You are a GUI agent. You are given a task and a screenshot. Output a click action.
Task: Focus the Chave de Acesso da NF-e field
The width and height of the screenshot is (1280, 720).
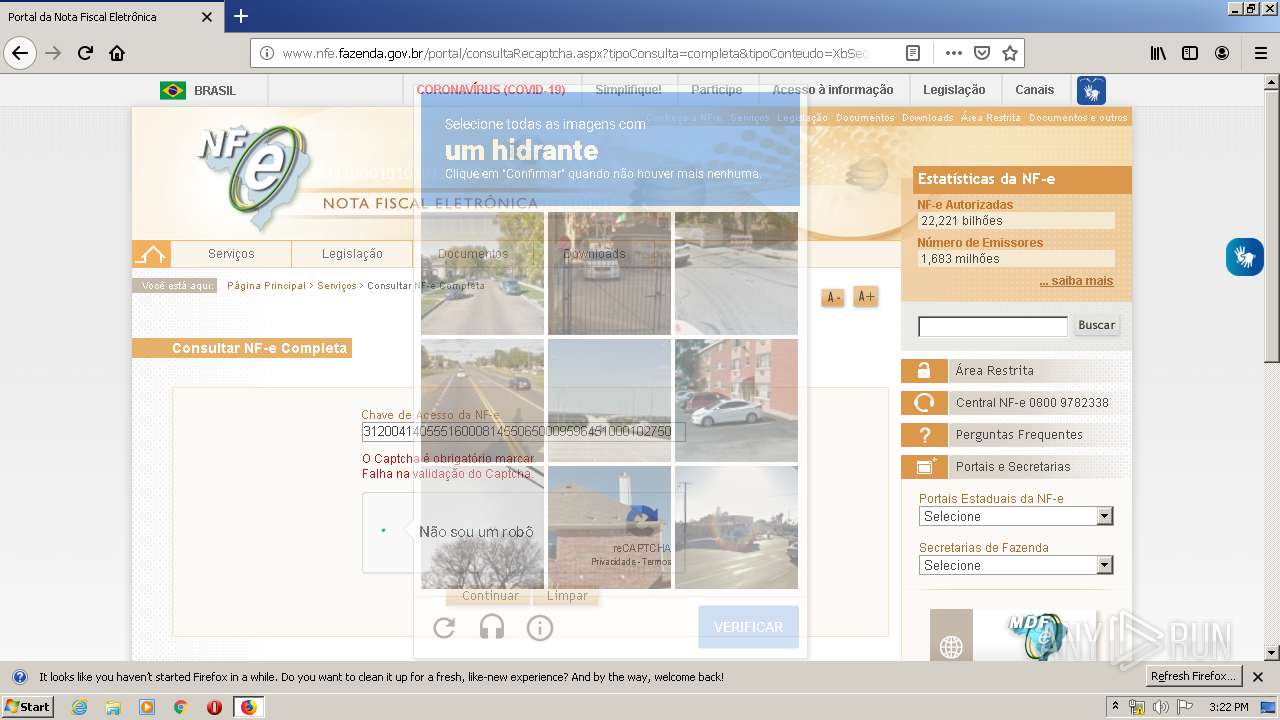click(523, 432)
